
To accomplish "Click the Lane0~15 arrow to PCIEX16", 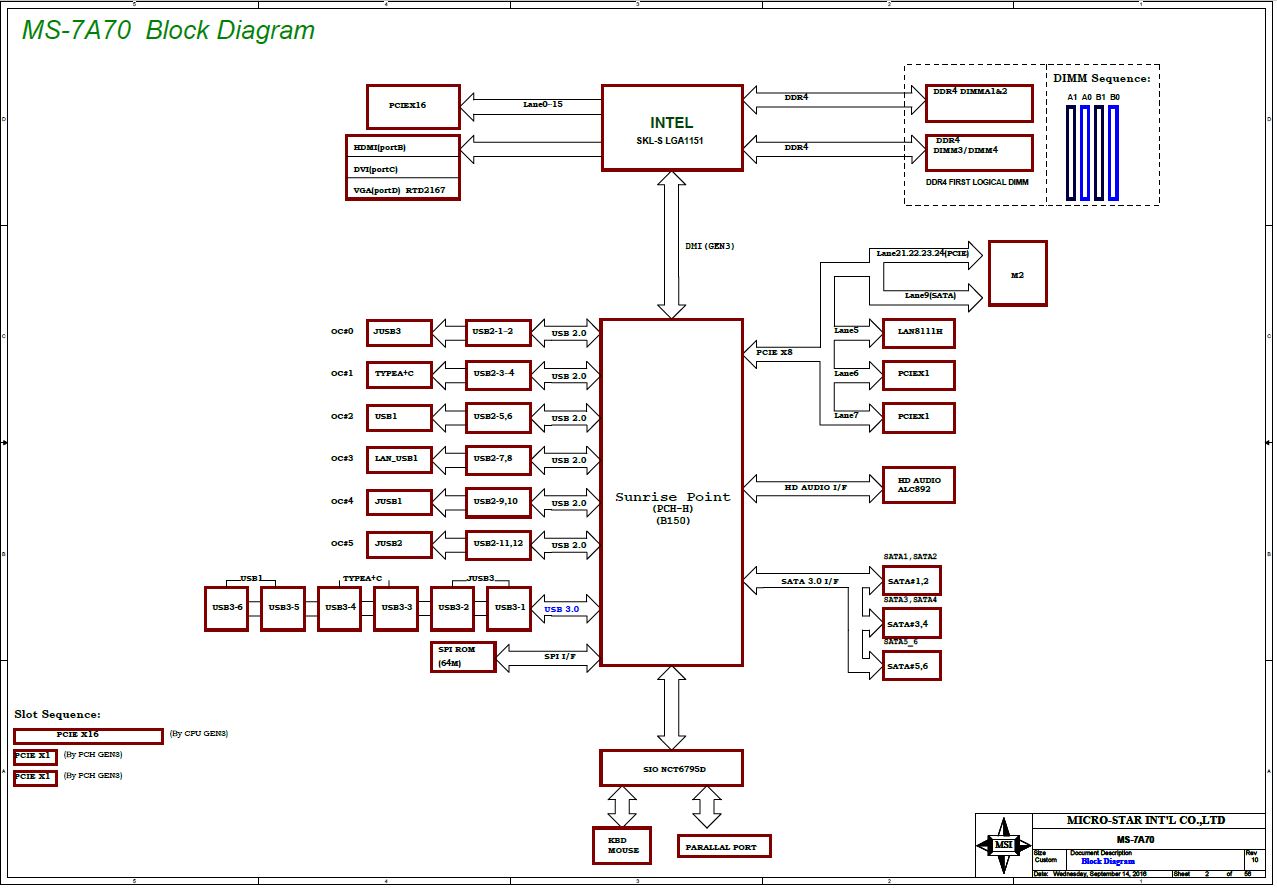I will click(x=530, y=105).
